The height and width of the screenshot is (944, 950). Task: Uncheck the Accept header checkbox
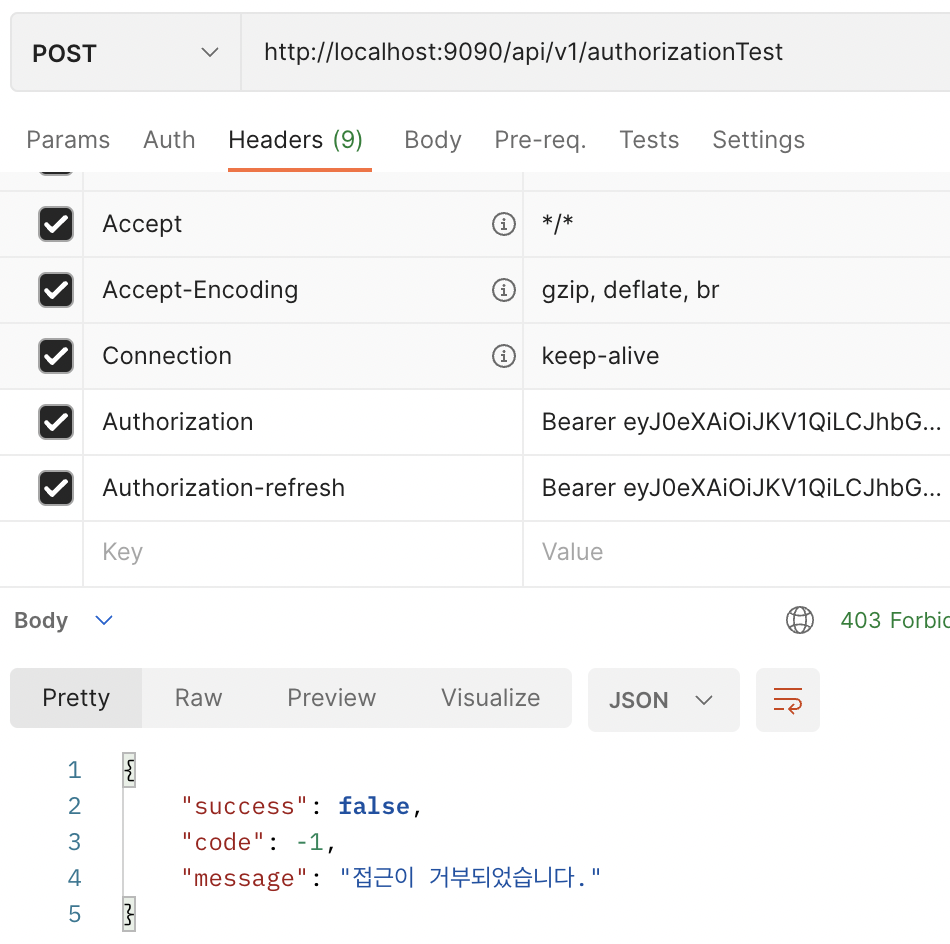[56, 224]
